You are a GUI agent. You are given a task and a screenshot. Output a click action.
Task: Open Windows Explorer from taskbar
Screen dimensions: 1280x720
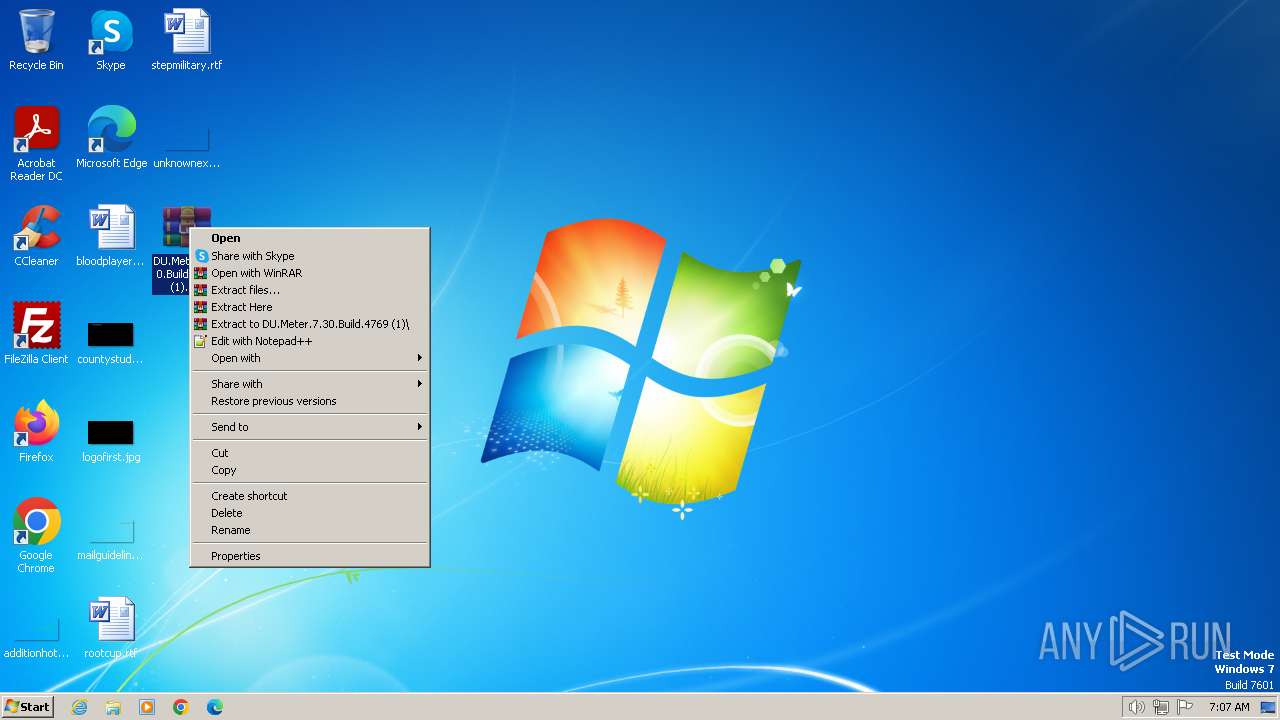pyautogui.click(x=113, y=707)
